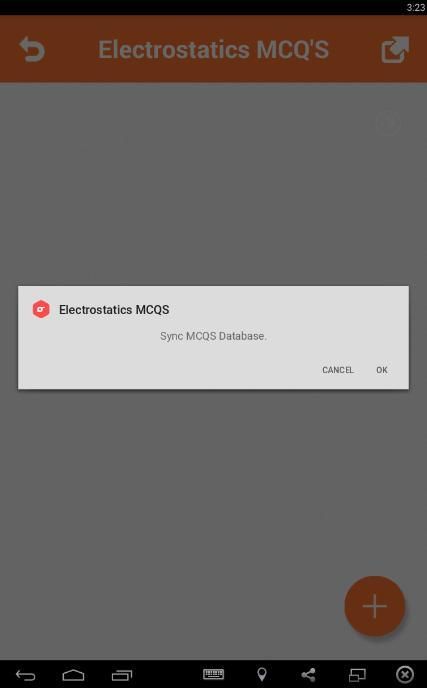Dismiss the dialog with CANCEL

point(337,370)
